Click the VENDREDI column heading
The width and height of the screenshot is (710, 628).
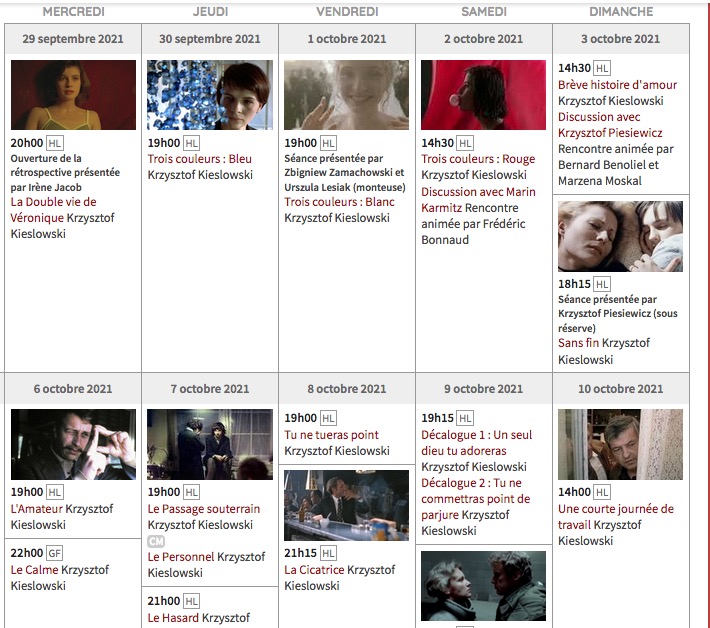coord(347,12)
